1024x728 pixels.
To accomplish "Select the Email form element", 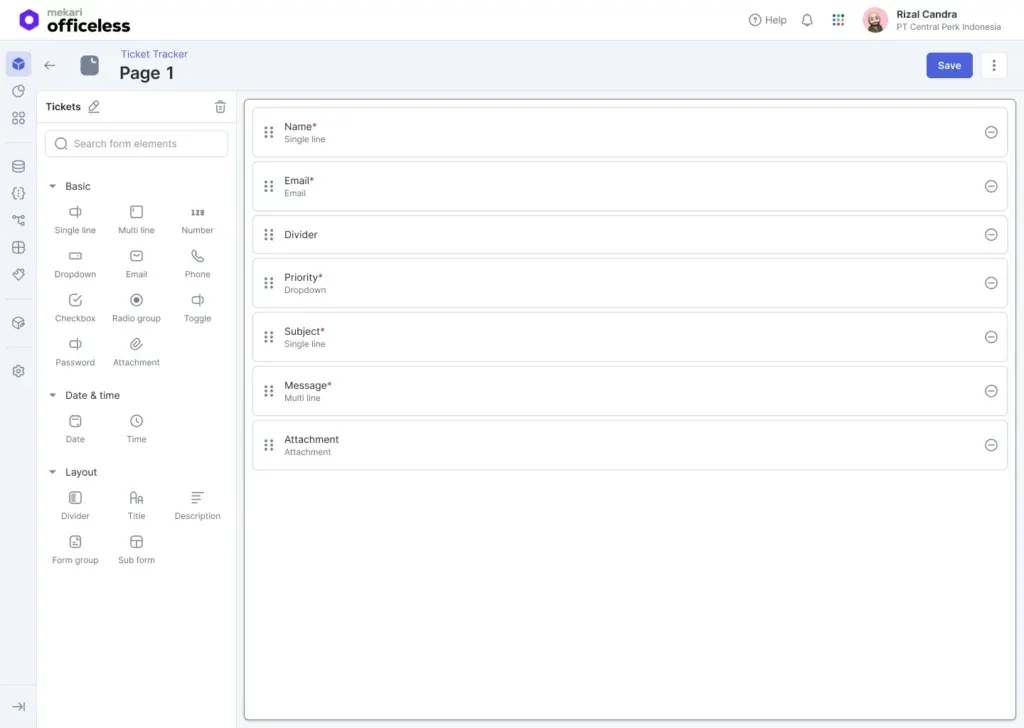I will click(x=136, y=263).
